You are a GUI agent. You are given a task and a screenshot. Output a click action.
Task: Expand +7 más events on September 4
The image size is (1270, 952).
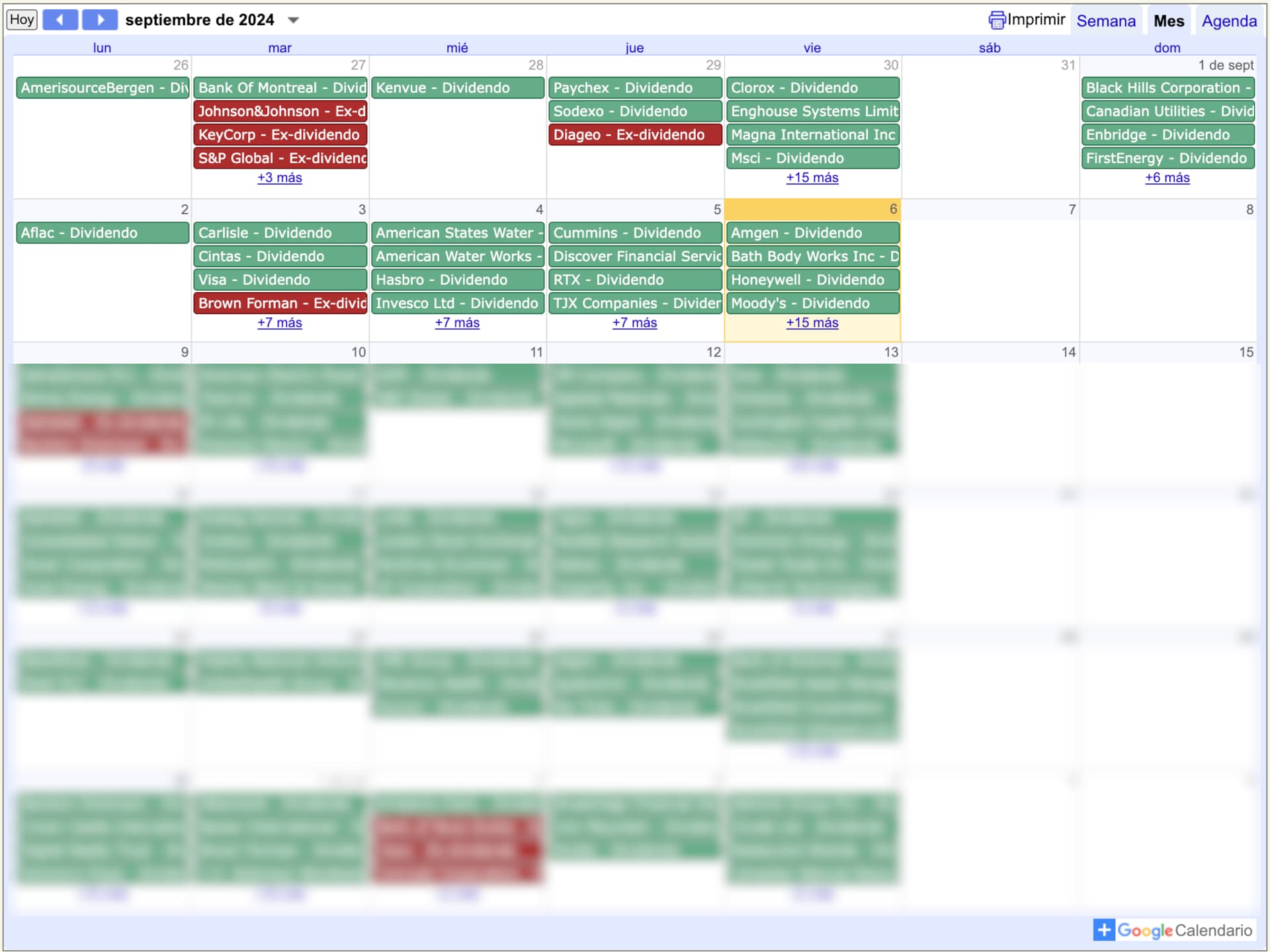point(457,323)
